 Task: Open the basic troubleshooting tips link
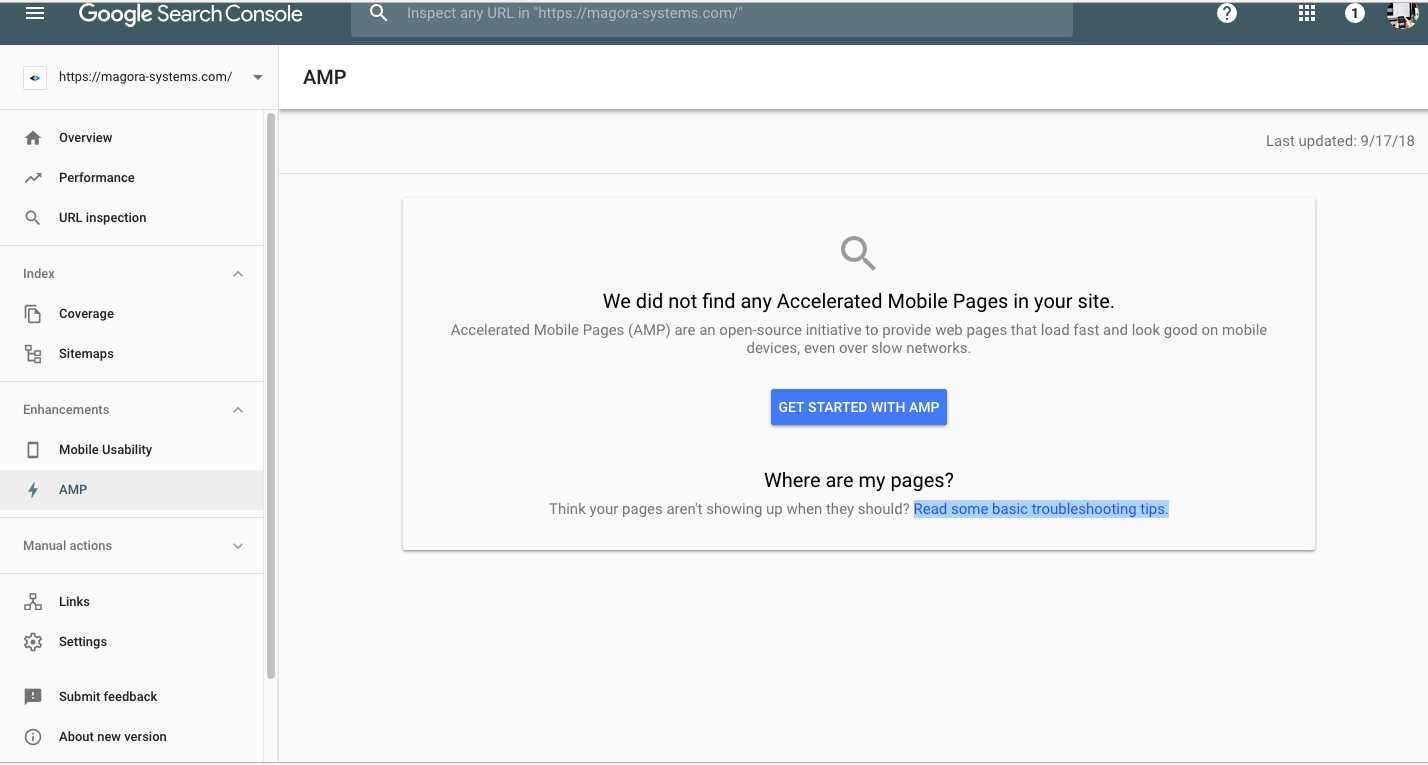click(x=1041, y=509)
